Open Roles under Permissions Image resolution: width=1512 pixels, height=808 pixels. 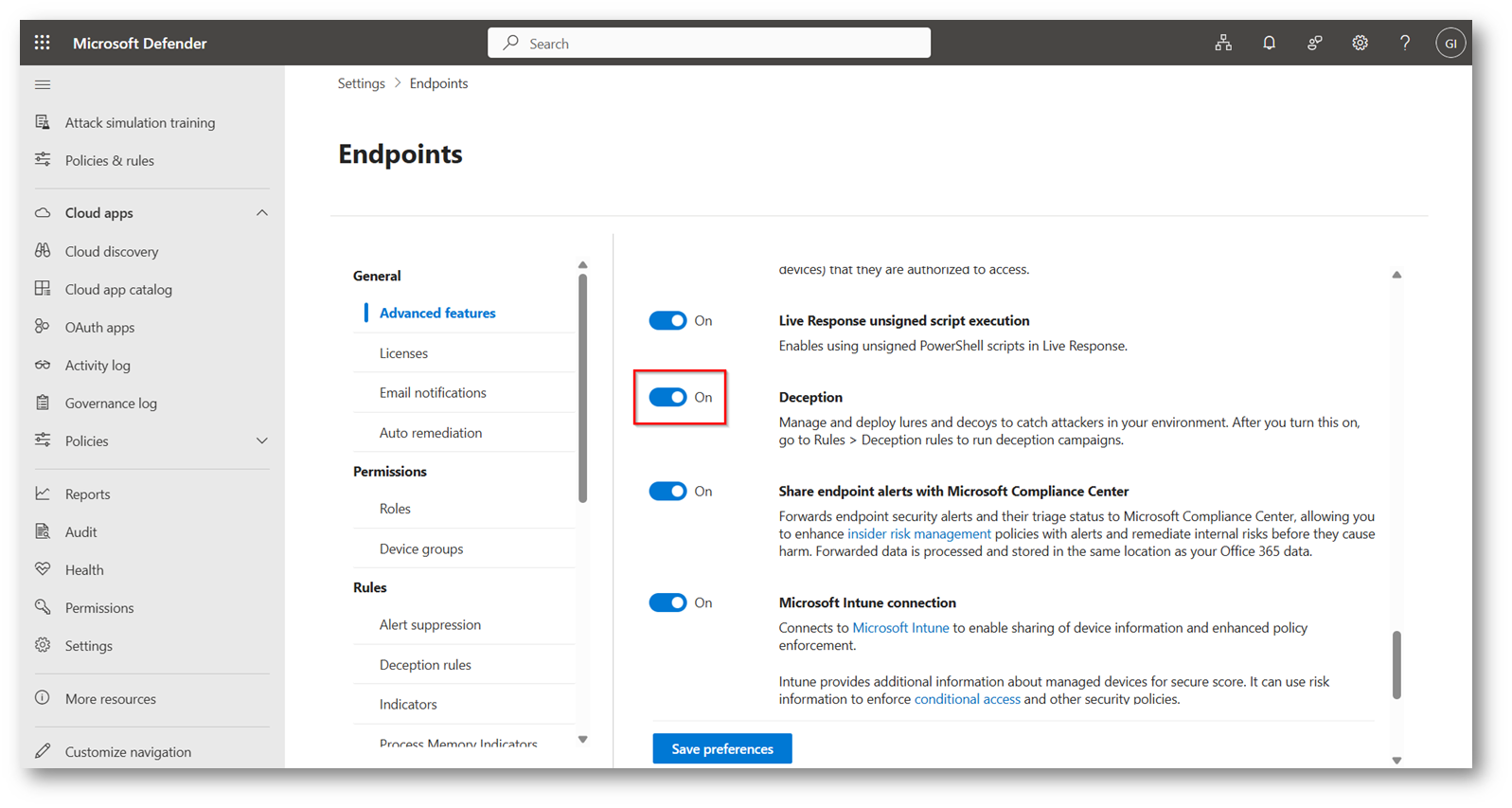[x=395, y=509]
